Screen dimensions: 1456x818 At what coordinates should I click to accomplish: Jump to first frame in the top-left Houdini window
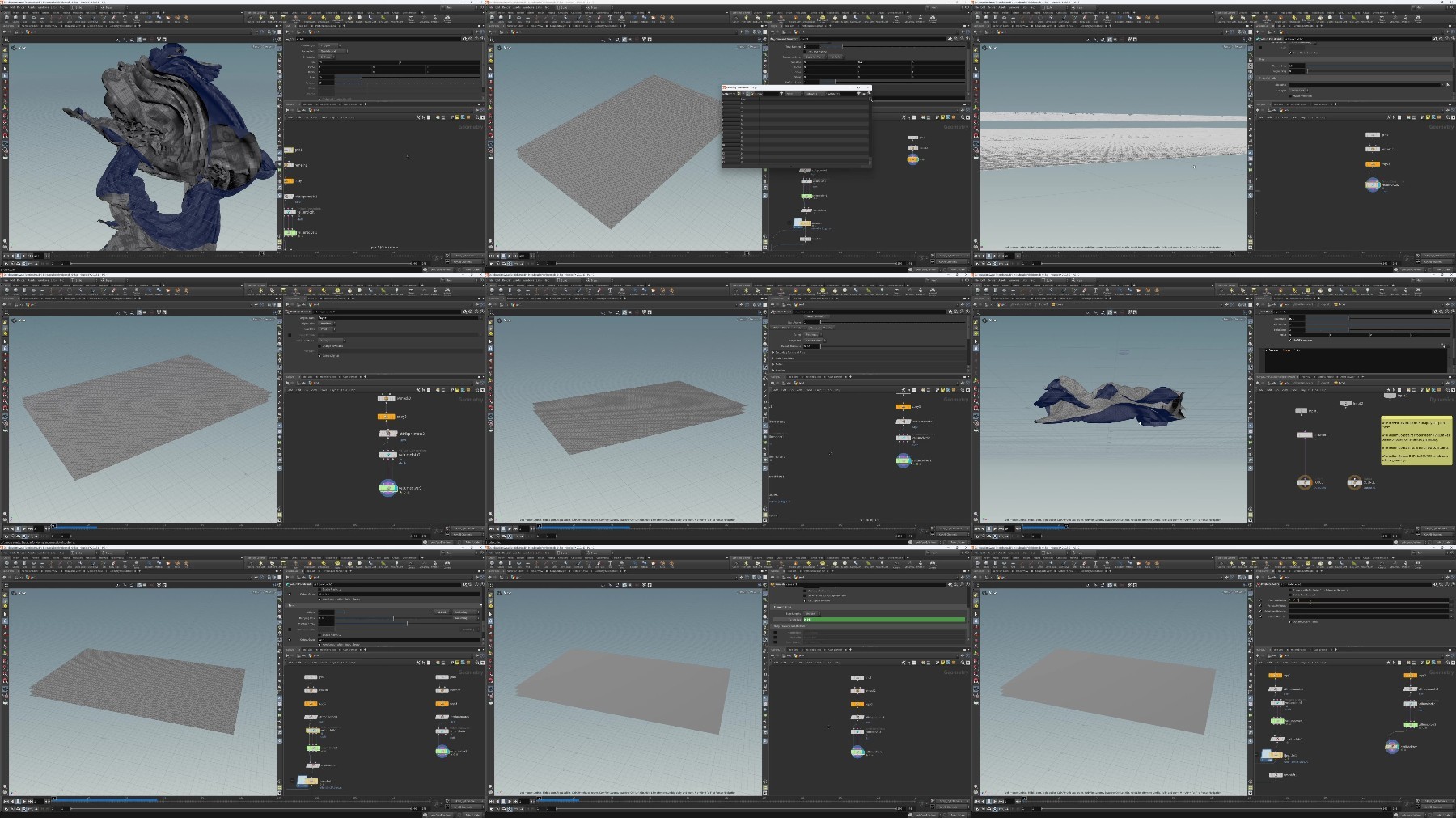click(6, 256)
